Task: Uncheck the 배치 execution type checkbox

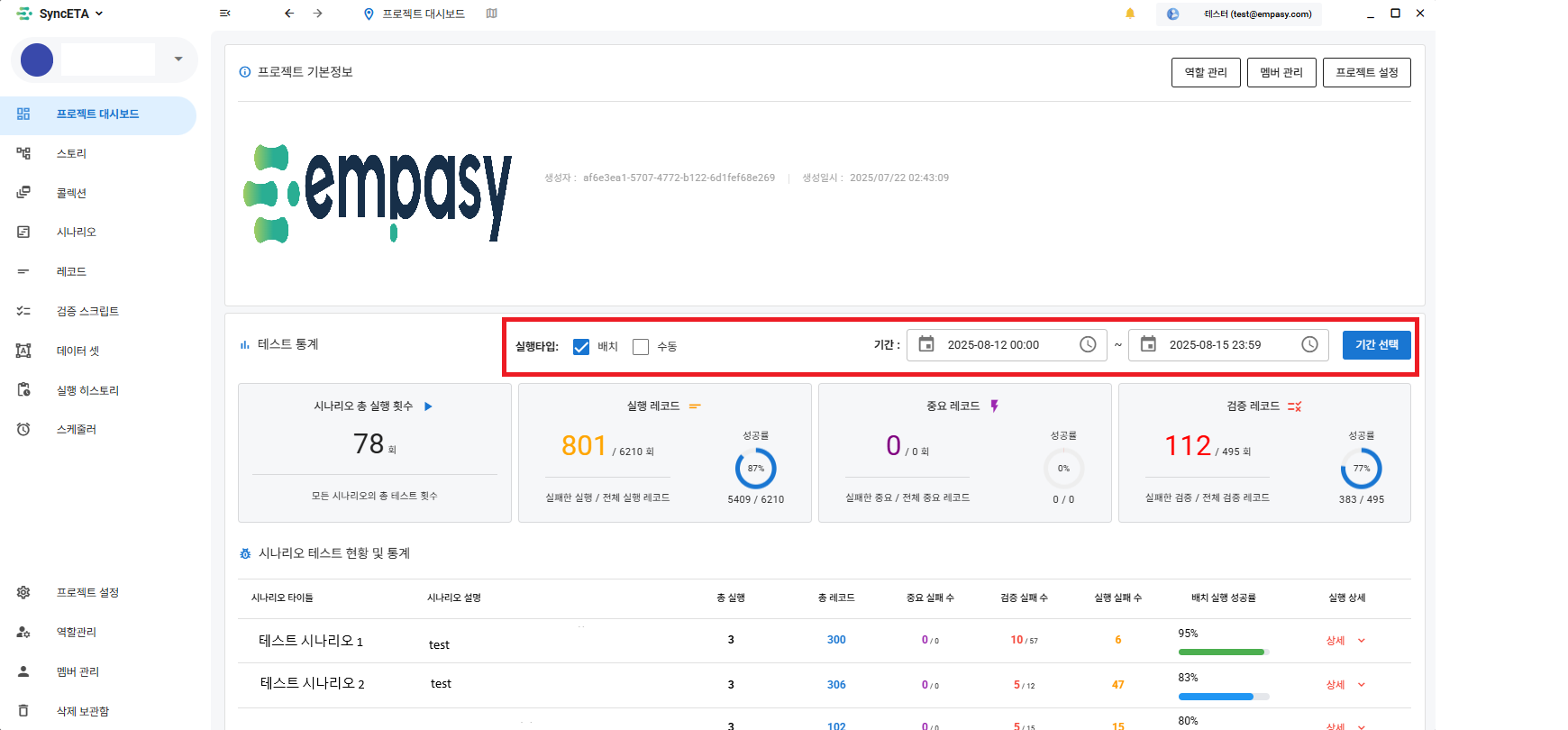Action: point(581,347)
